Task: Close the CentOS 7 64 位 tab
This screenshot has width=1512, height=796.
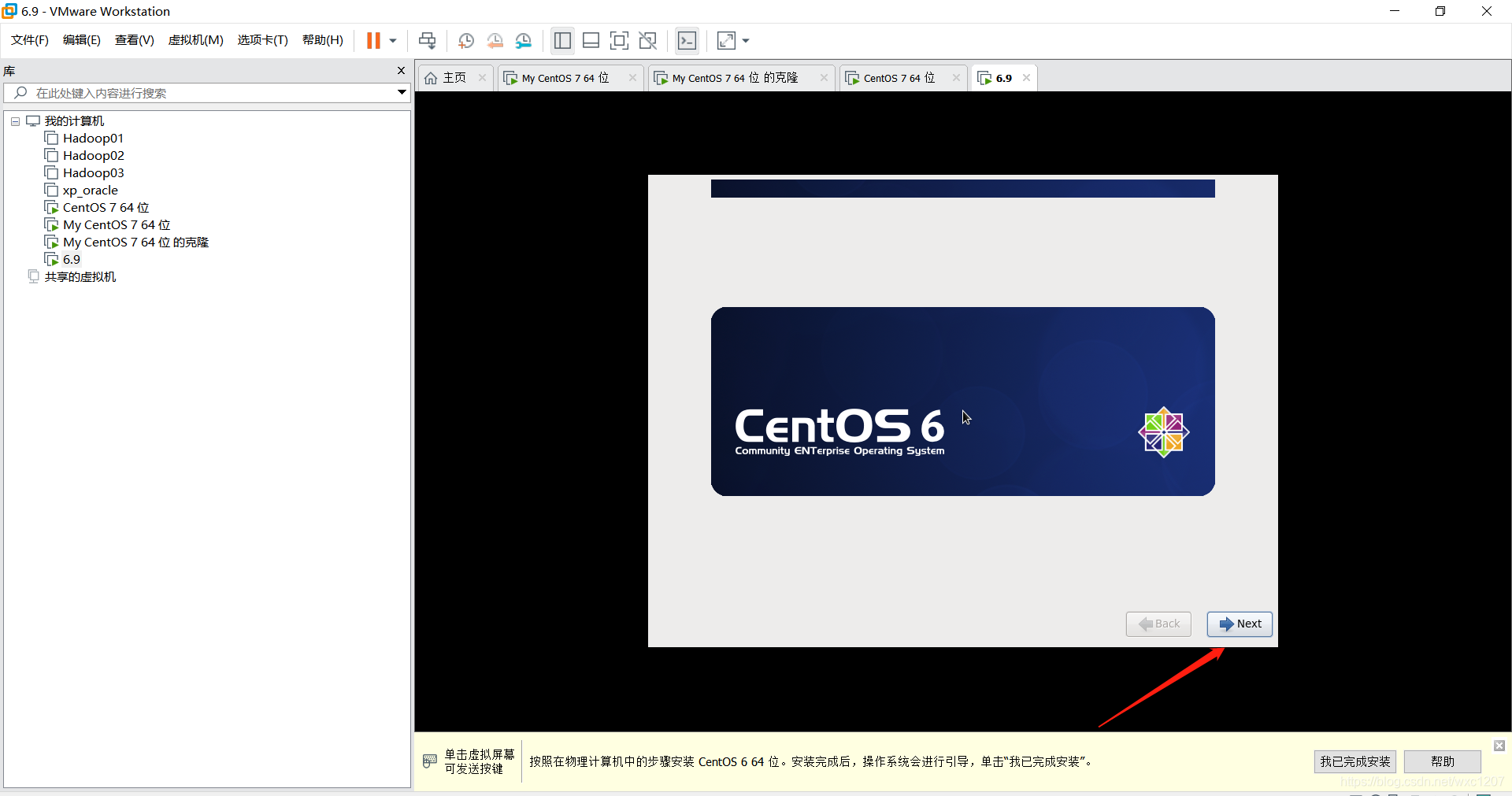Action: click(x=956, y=78)
